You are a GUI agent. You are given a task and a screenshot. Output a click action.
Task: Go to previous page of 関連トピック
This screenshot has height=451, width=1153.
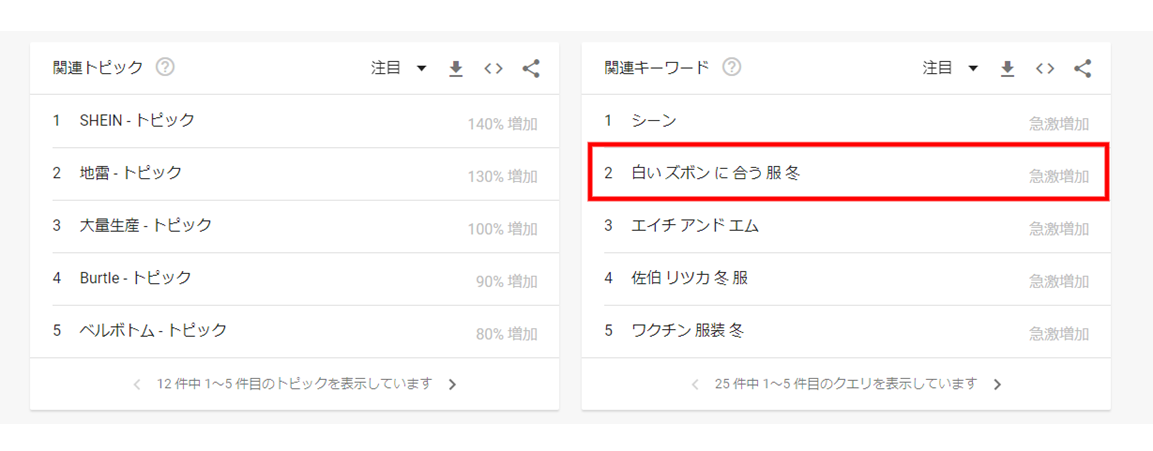pyautogui.click(x=137, y=384)
